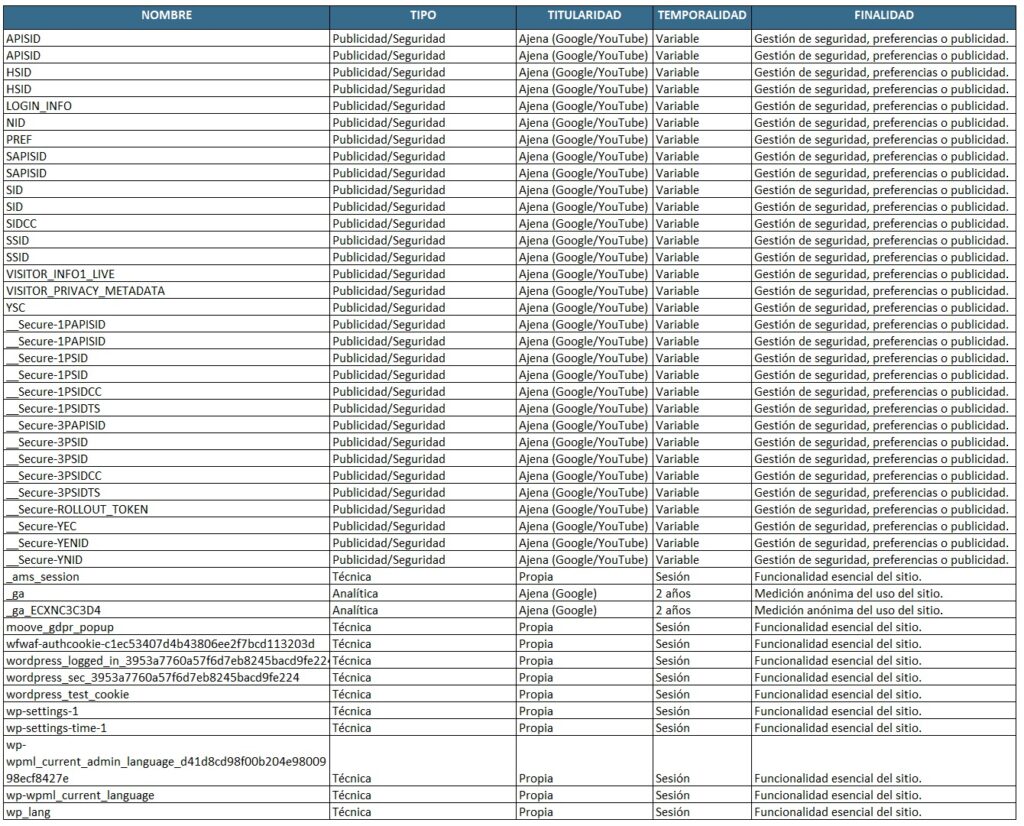Select the TITULARIDAD column header
The width and height of the screenshot is (1024, 826).
pos(584,16)
